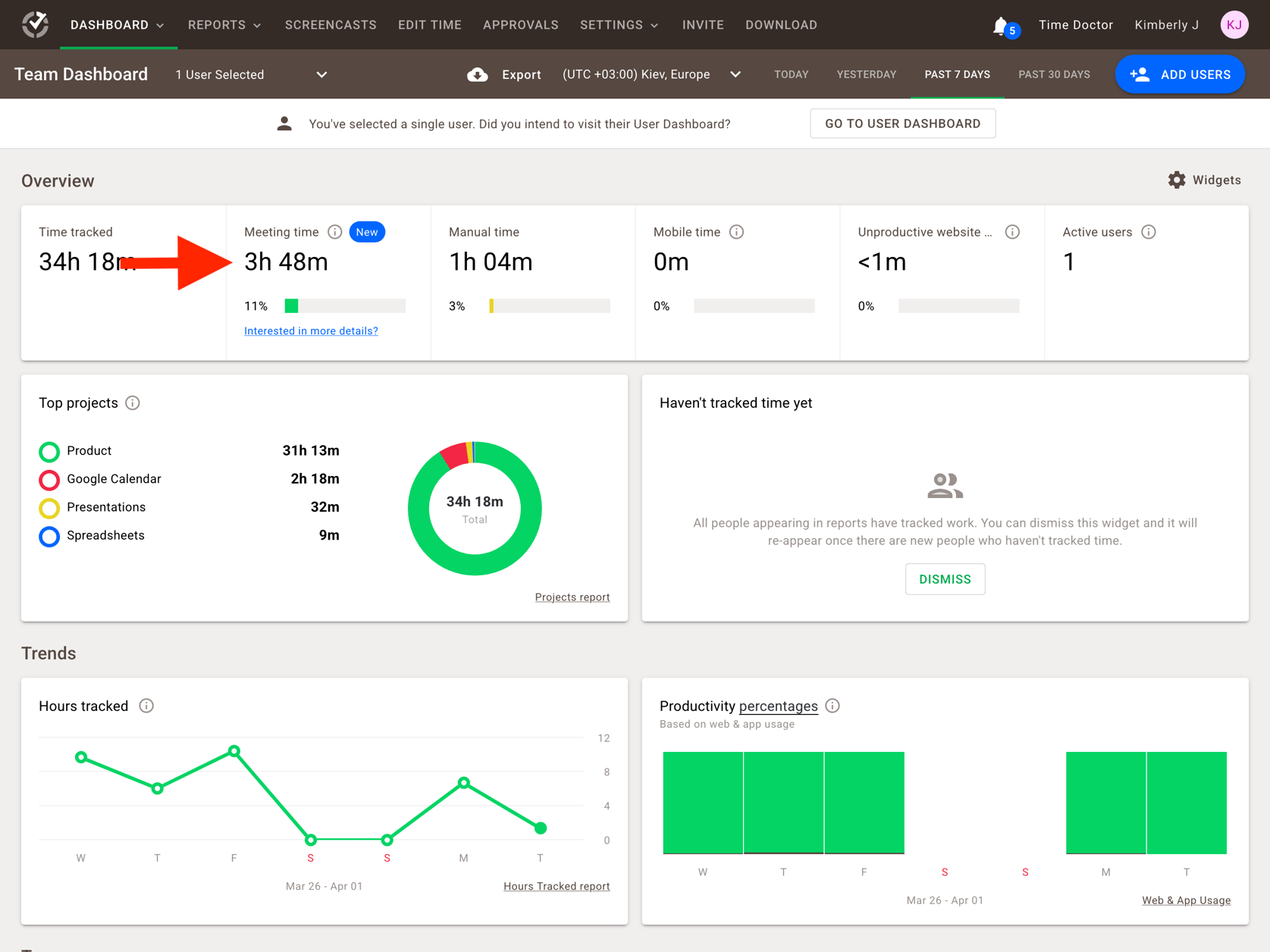Open Widgets gear settings

tap(1176, 180)
